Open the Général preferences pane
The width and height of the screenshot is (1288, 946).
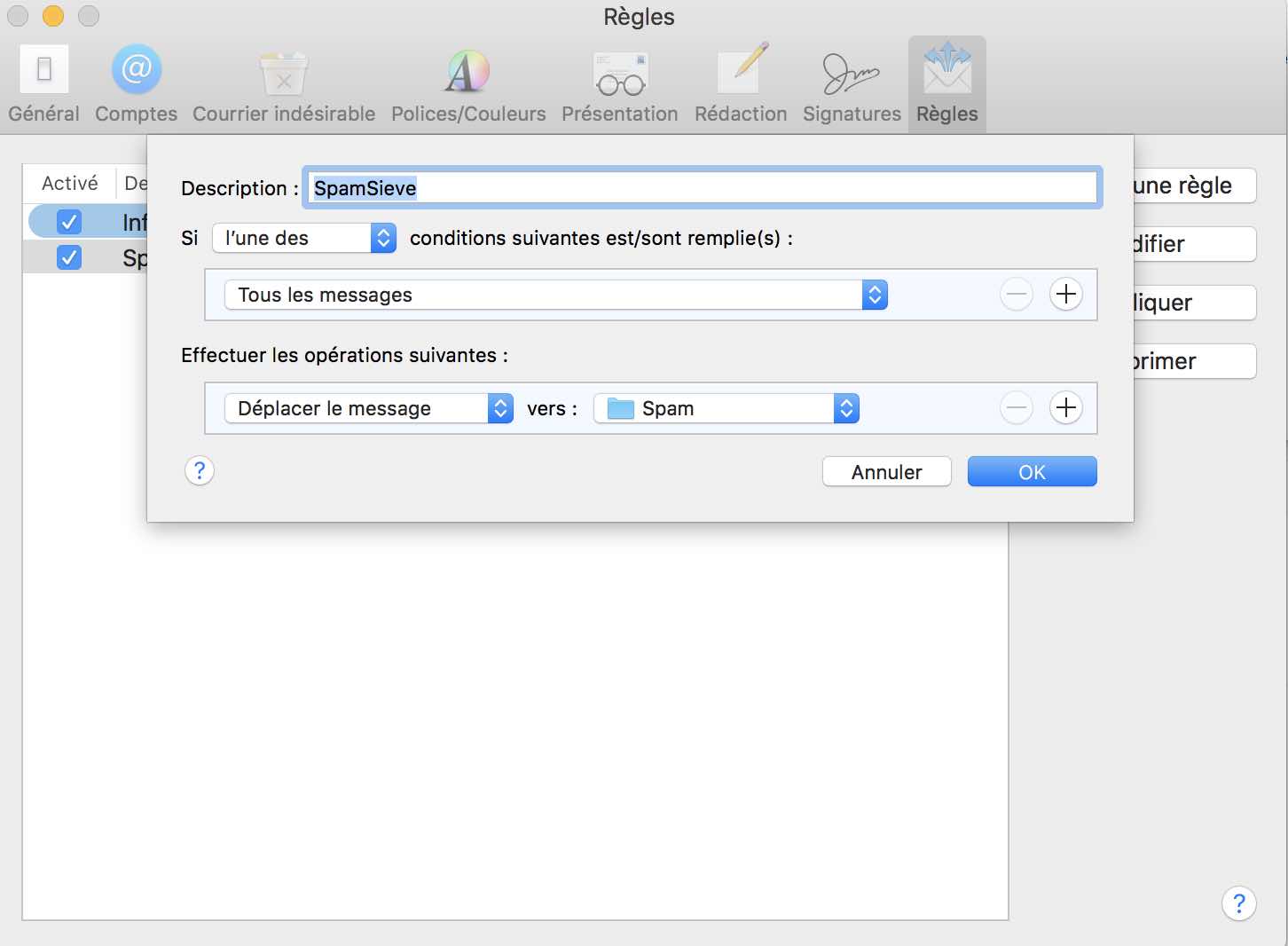[43, 85]
